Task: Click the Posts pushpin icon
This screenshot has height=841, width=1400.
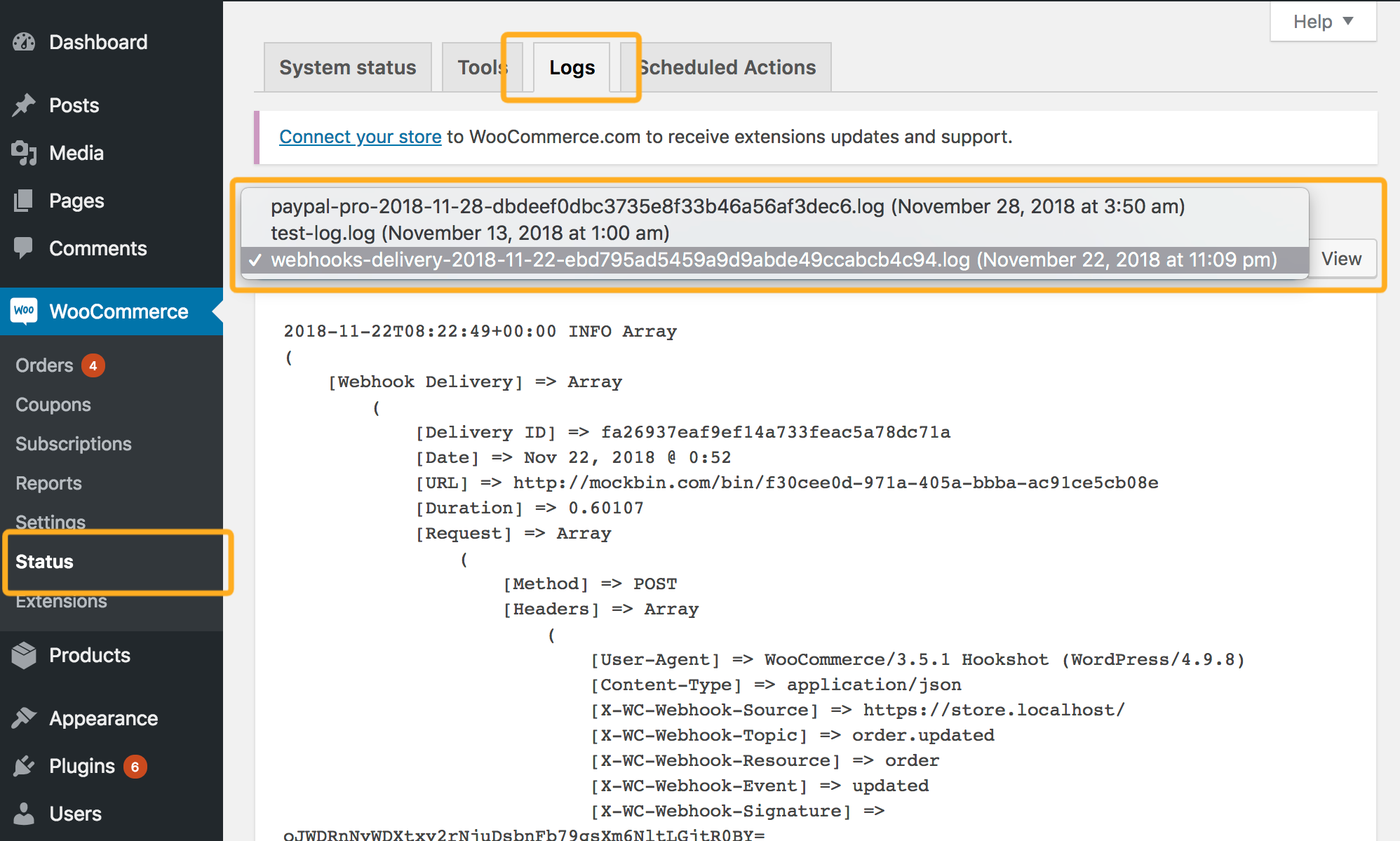Action: click(x=24, y=105)
